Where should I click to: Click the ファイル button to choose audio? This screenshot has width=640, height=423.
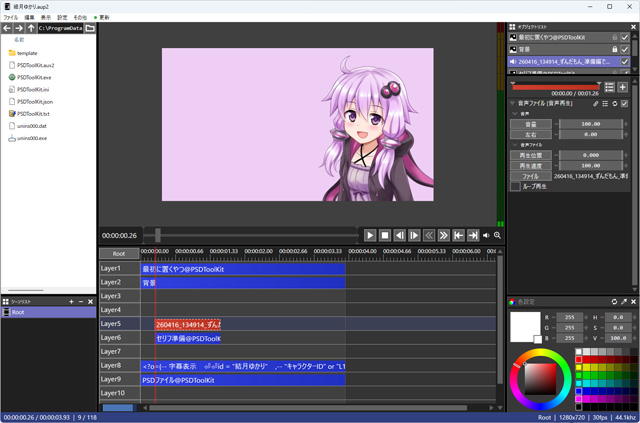coord(531,176)
